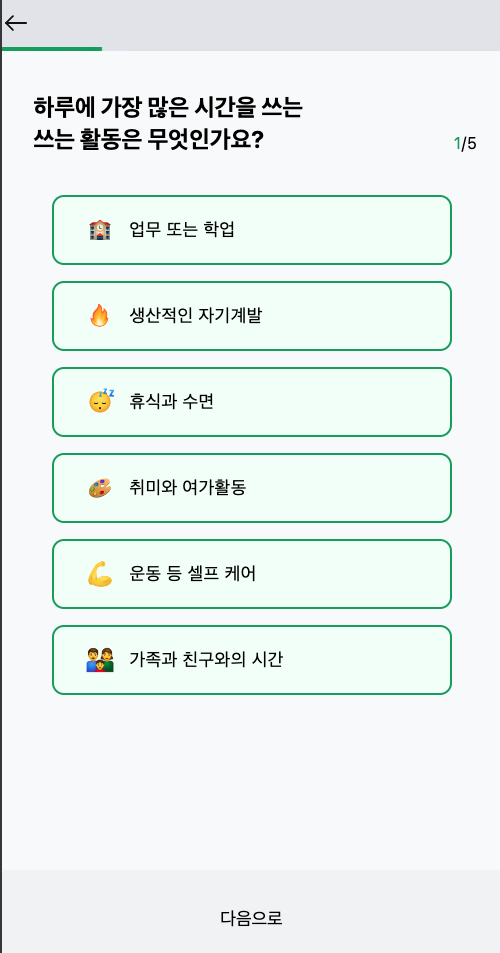
Task: Click the flexed bicep emoji icon
Action: click(x=100, y=574)
